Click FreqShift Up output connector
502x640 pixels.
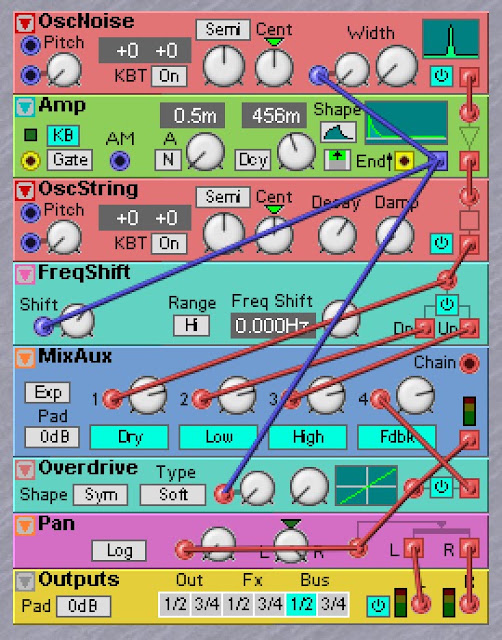pos(469,328)
